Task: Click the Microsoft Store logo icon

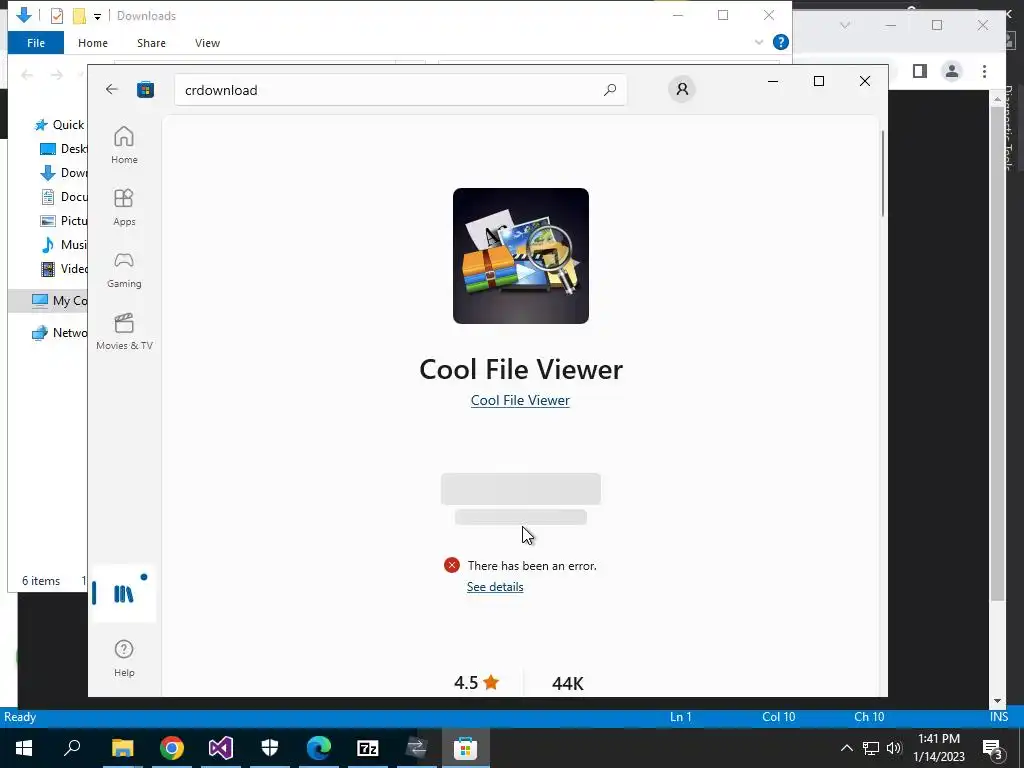Action: (x=145, y=89)
